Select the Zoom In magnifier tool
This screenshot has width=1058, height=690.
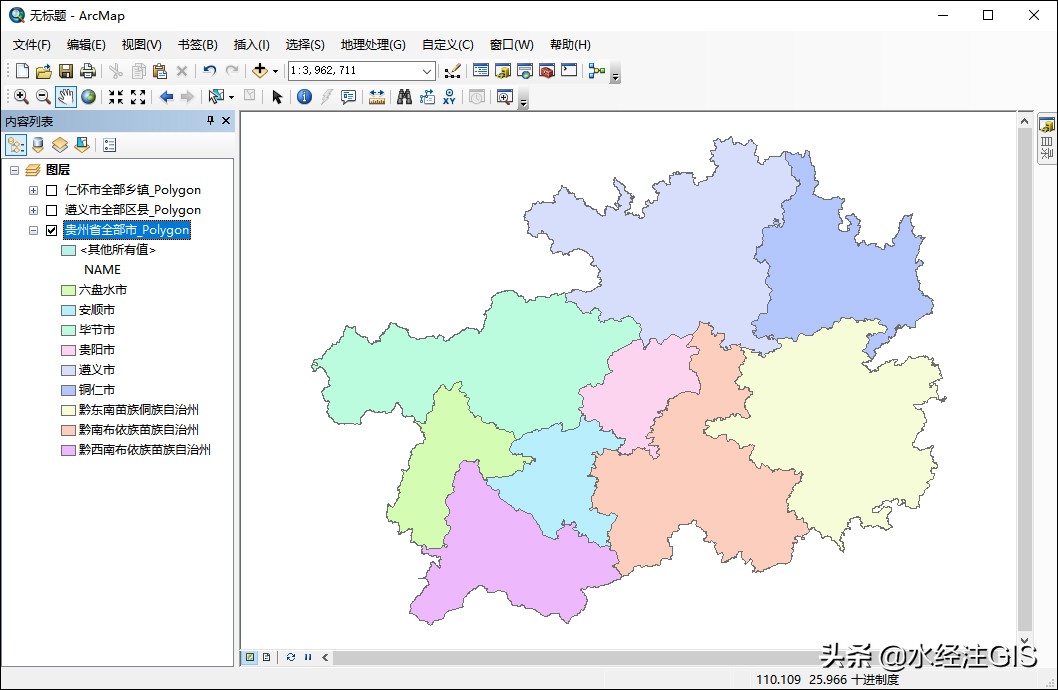[x=21, y=97]
